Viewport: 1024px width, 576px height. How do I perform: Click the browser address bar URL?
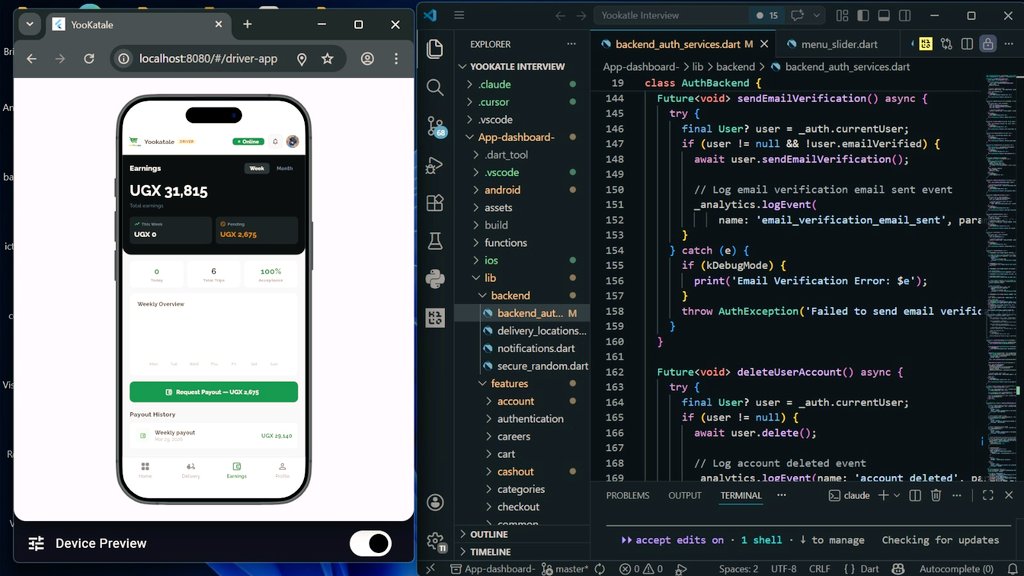[x=208, y=59]
